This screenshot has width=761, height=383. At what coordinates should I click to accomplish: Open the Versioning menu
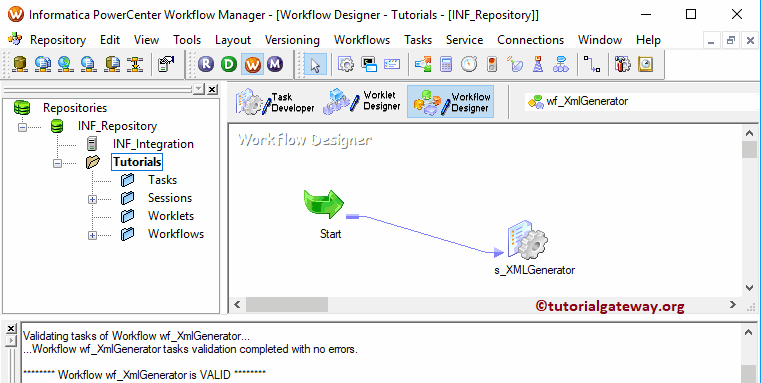coord(292,40)
